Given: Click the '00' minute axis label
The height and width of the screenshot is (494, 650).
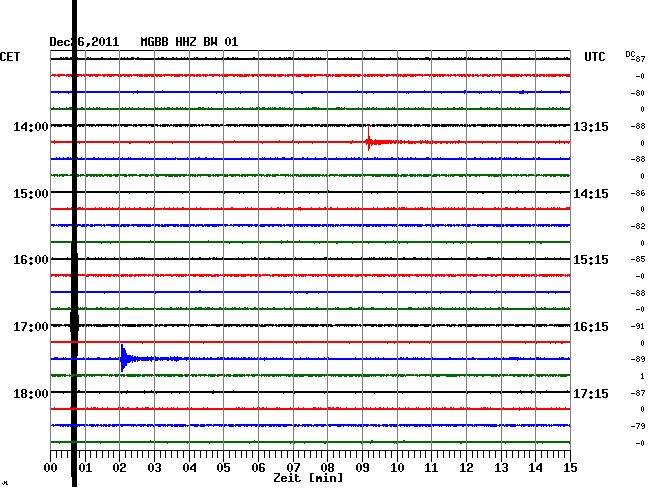Looking at the screenshot, I should coord(51,468).
